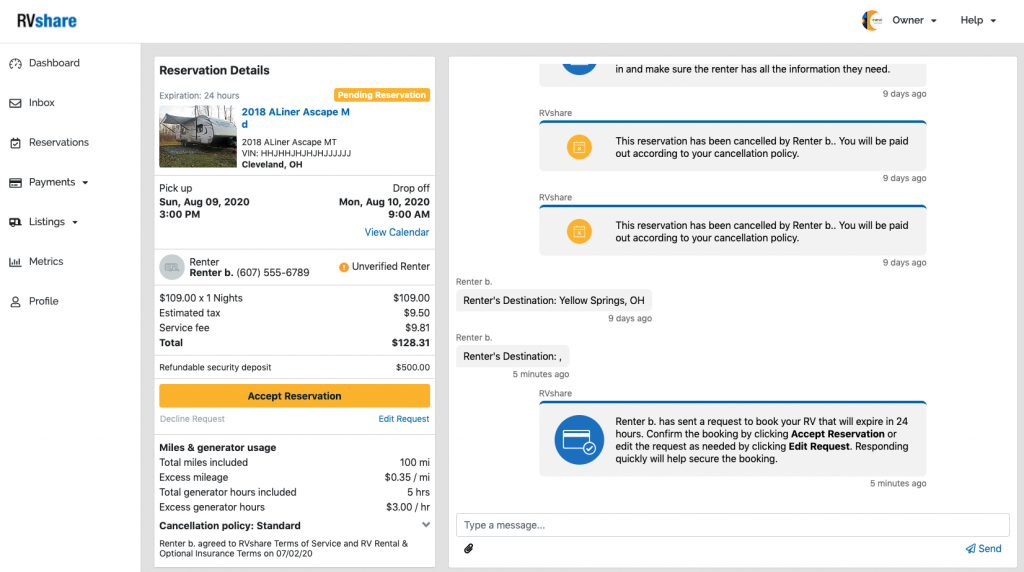Expand the Payments submenu arrow

coord(85,183)
